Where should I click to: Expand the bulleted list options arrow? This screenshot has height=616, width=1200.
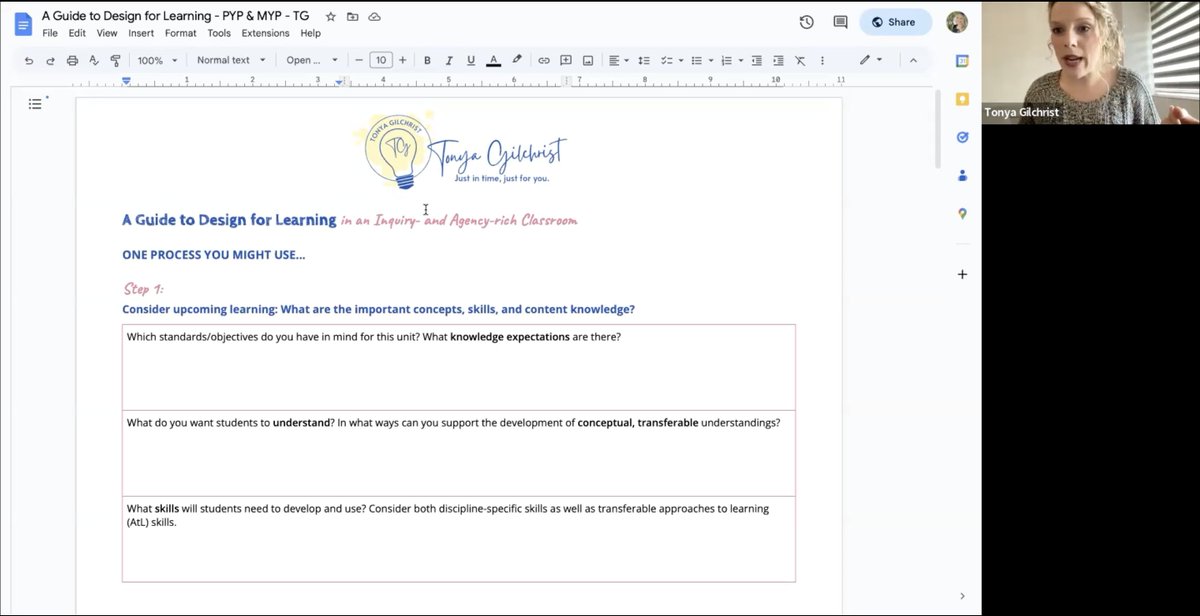(x=711, y=60)
